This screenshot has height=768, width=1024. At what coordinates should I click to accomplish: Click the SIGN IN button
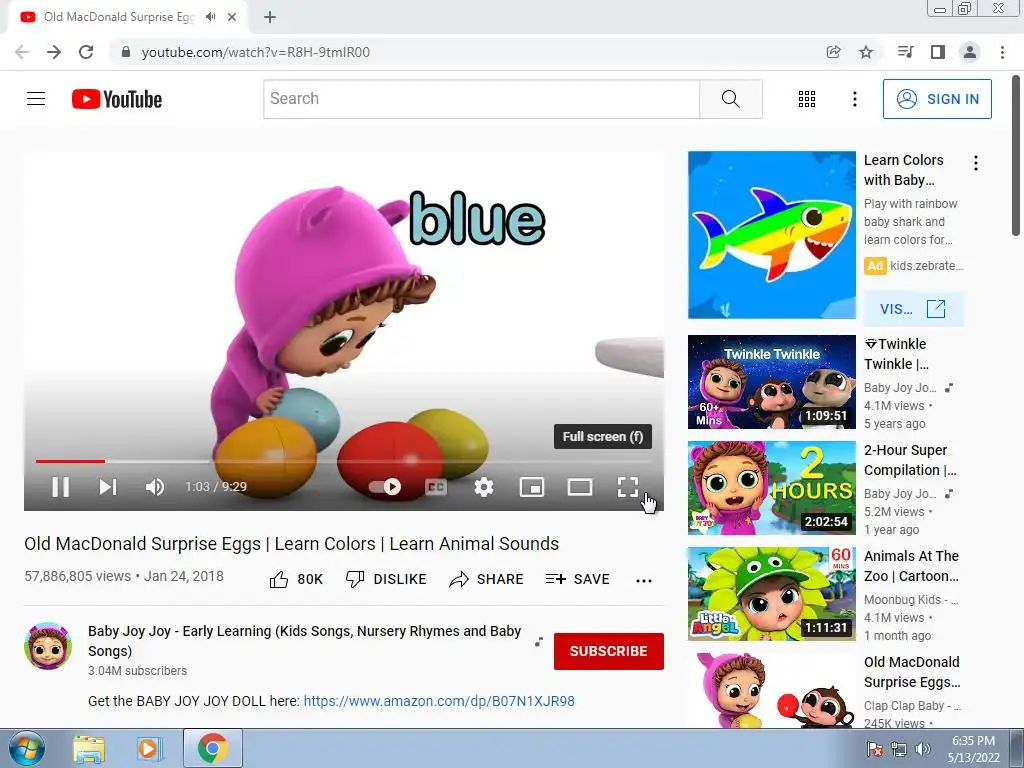coord(937,99)
